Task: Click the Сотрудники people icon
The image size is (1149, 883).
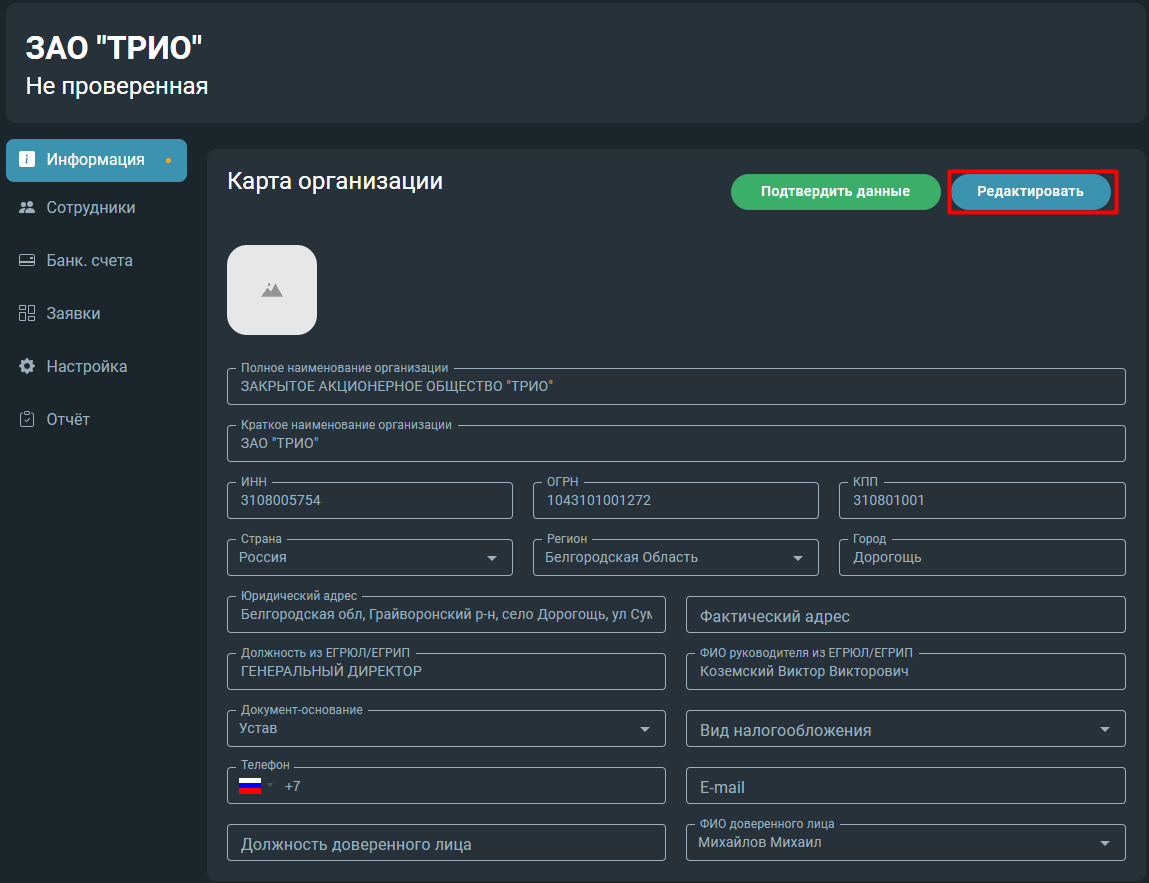Action: (x=27, y=207)
